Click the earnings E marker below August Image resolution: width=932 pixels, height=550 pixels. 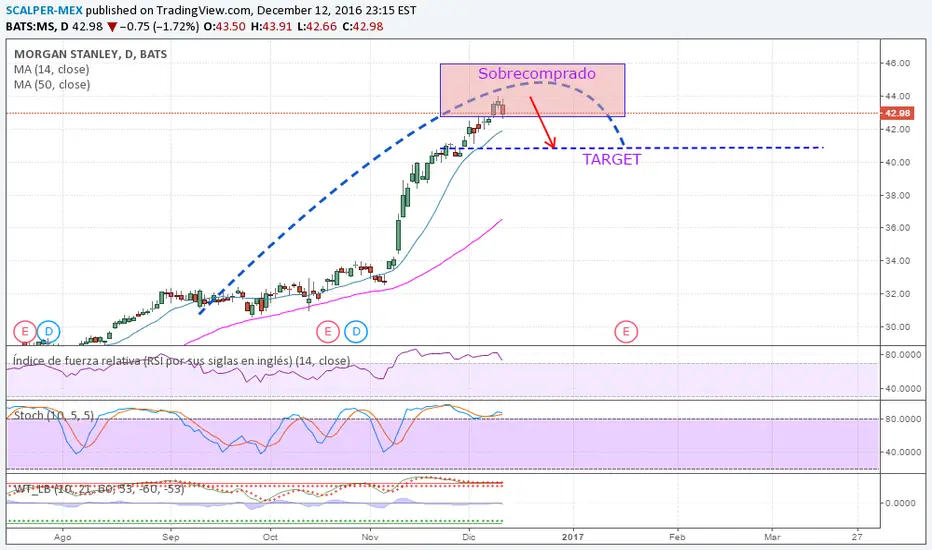click(25, 331)
